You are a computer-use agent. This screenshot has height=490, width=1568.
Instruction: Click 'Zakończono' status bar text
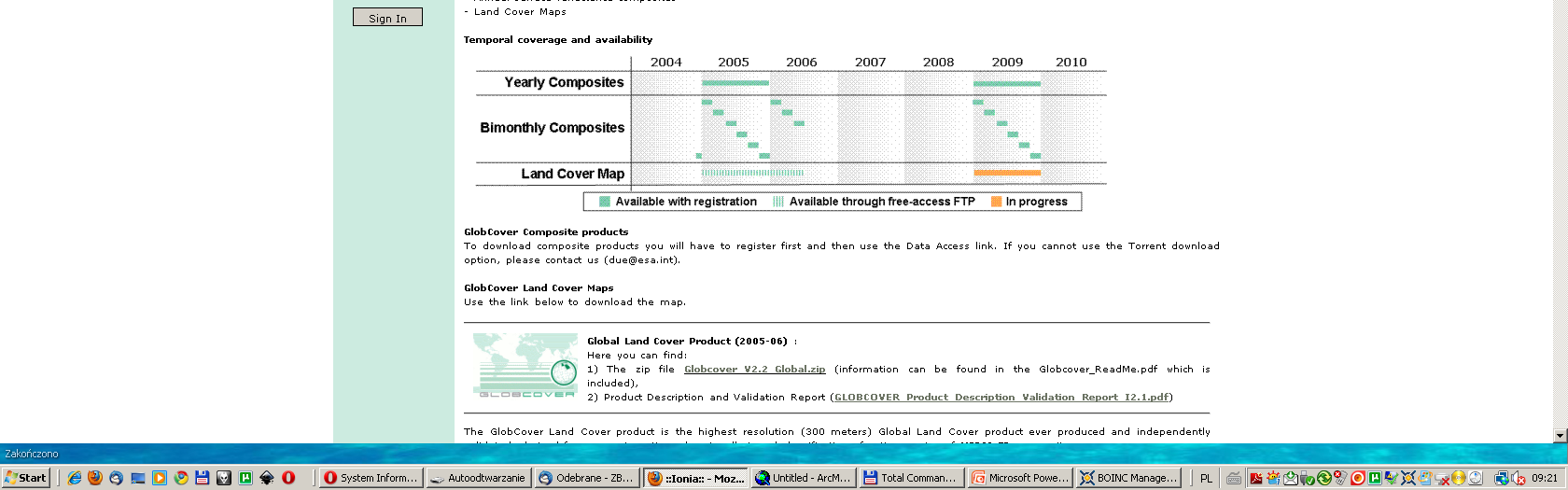point(32,454)
